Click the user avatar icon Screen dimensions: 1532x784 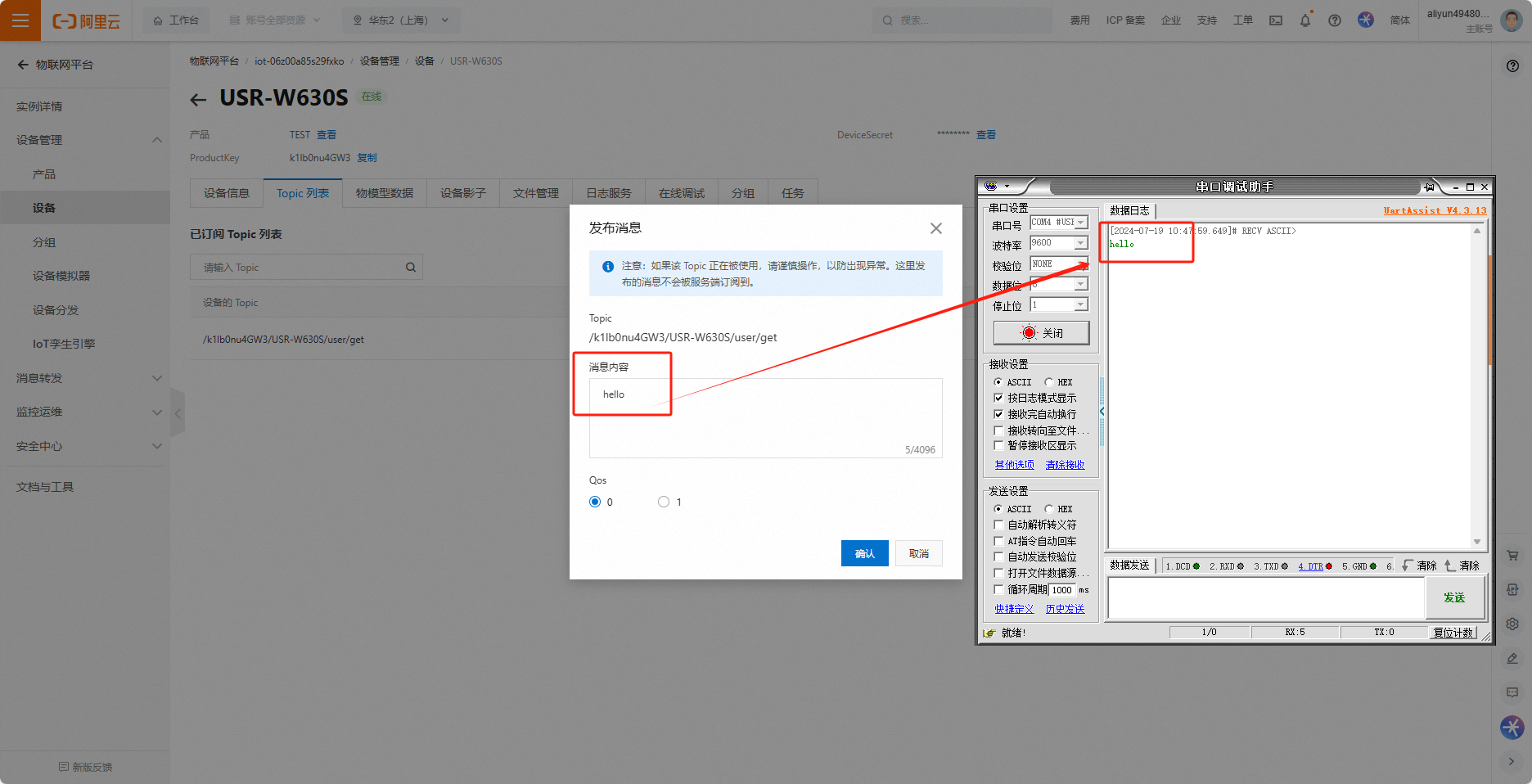point(1511,20)
